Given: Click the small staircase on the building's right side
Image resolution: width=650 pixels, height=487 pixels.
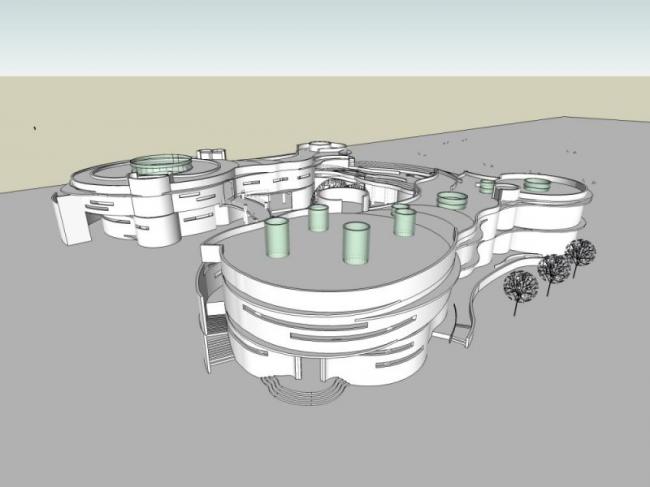Looking at the screenshot, I should click(x=462, y=332).
